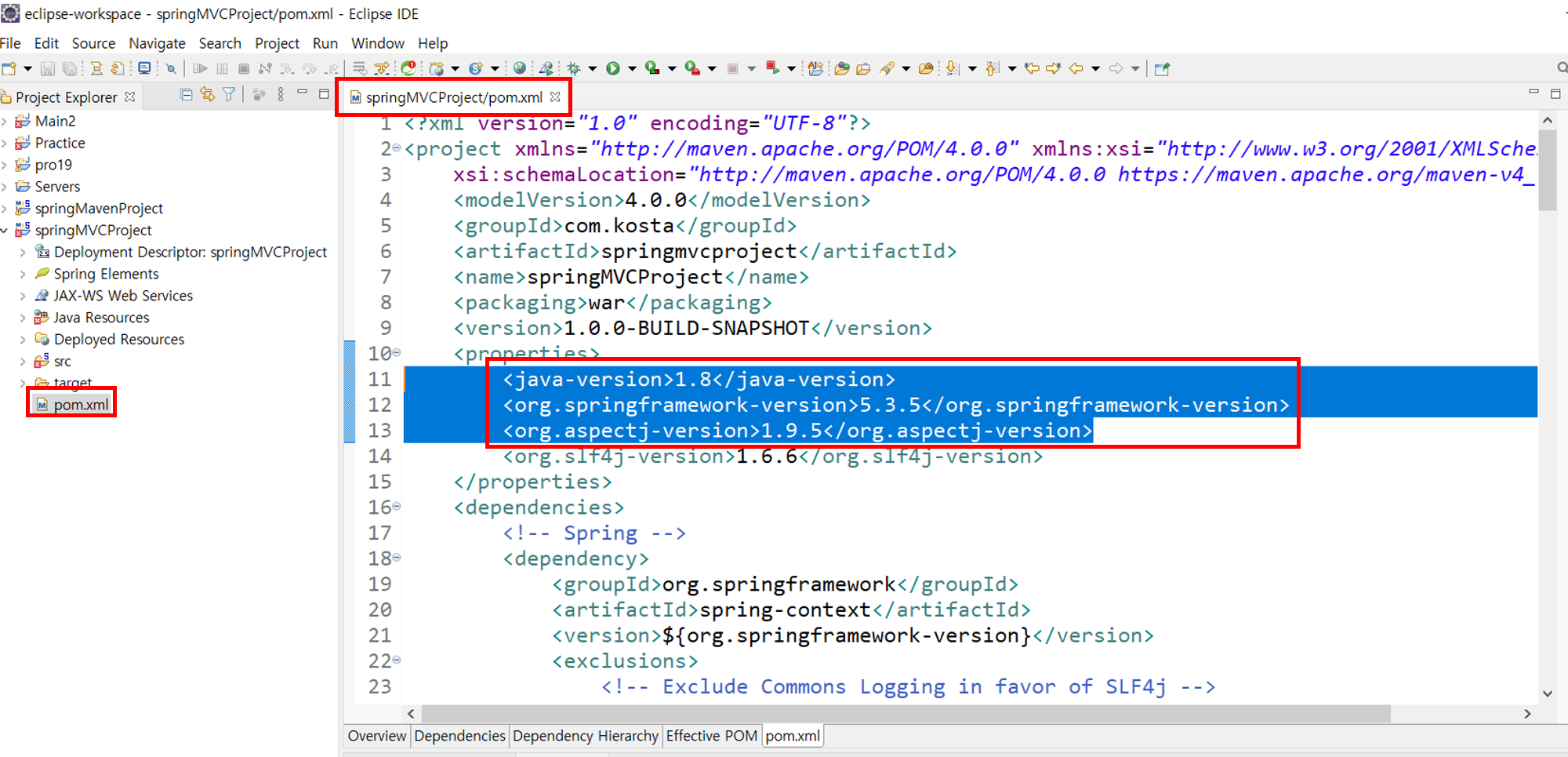
Task: Expand the springMavenProject node
Action: click(5, 209)
